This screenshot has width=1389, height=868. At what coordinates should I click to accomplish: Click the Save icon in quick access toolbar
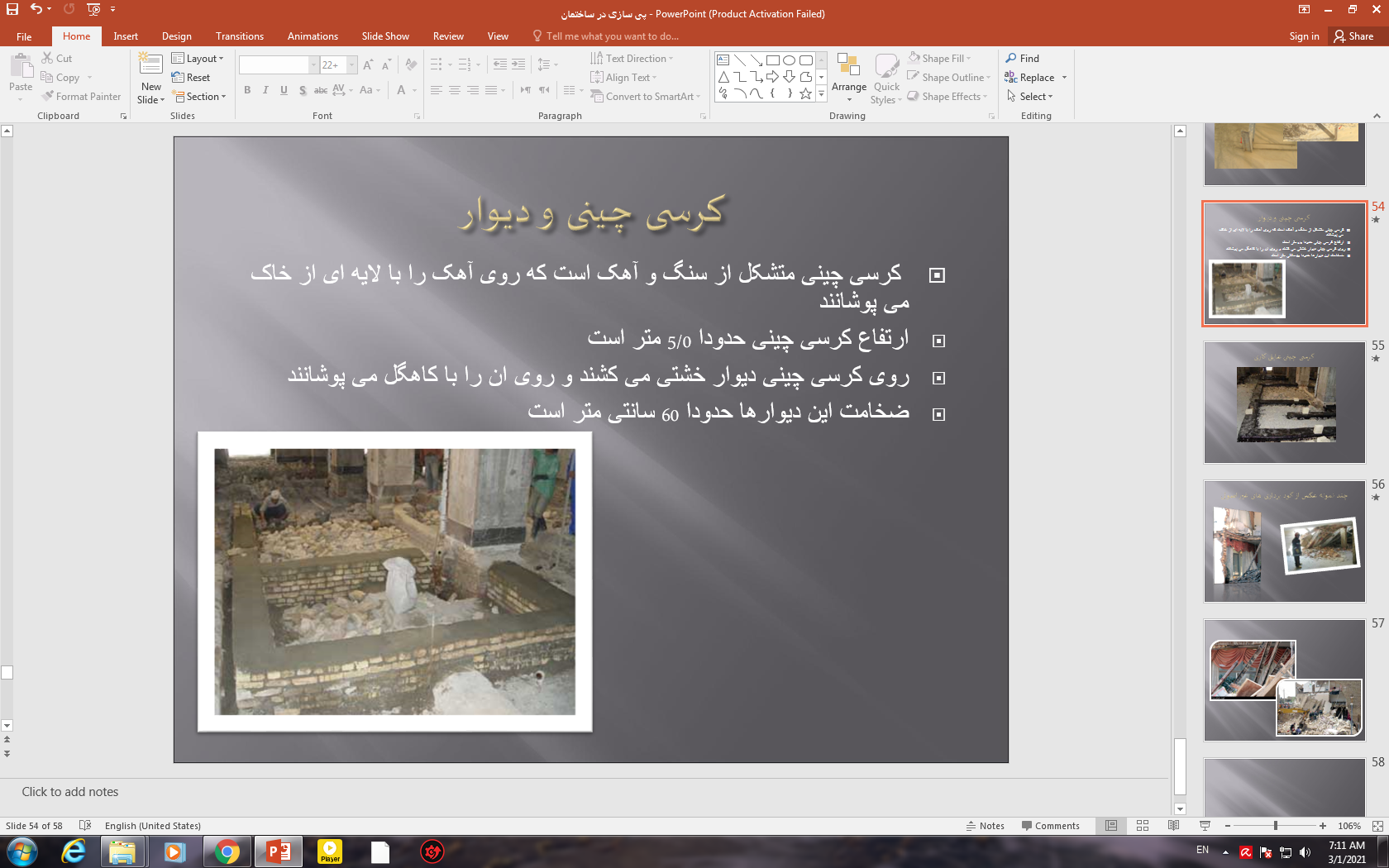(12, 9)
